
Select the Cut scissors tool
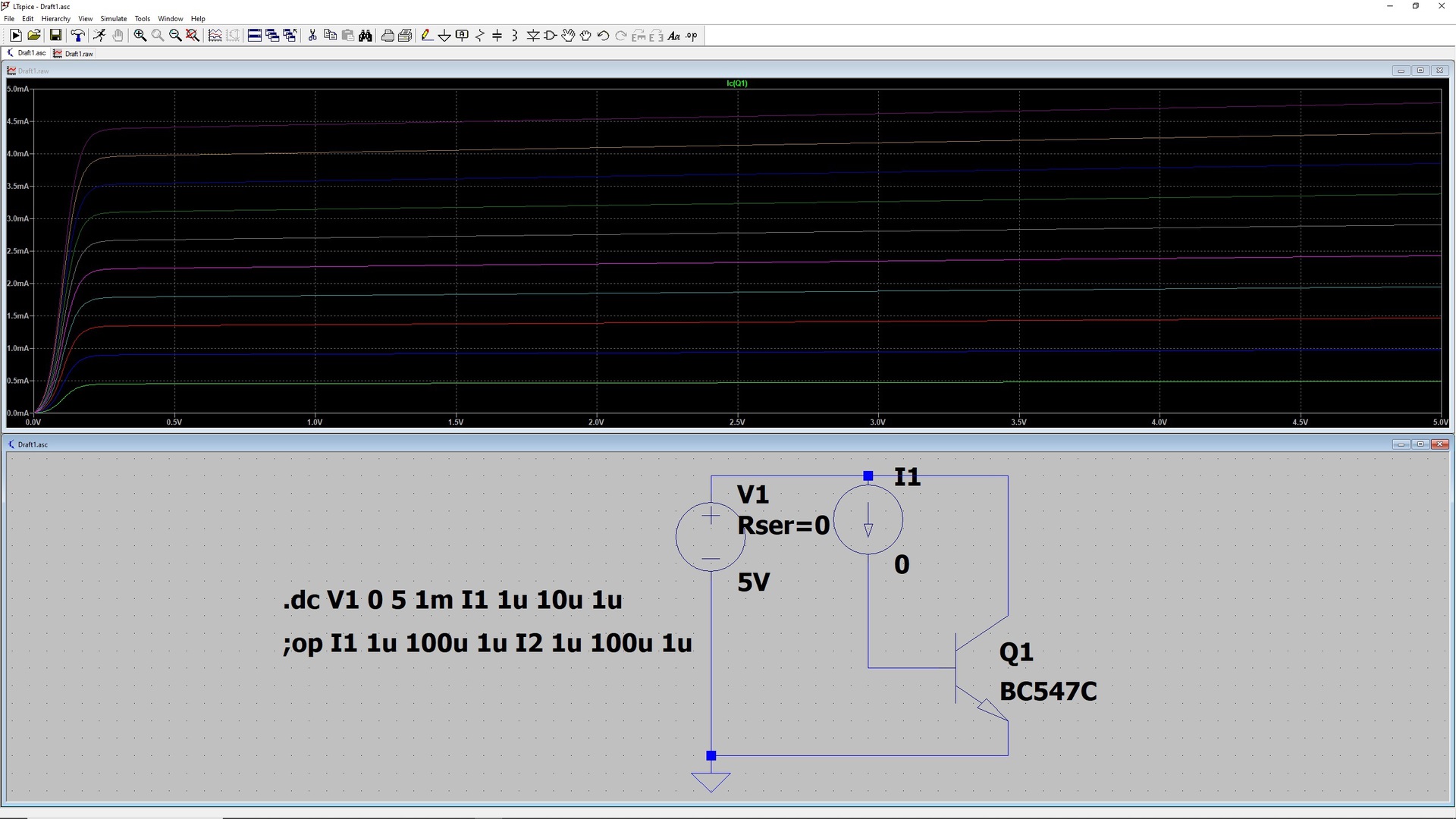(312, 36)
